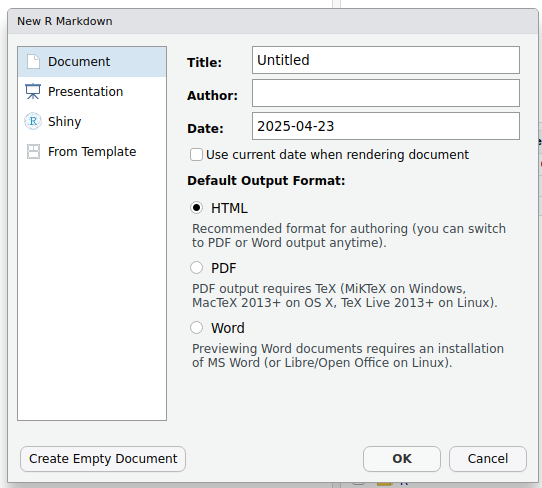The height and width of the screenshot is (488, 542).
Task: Click the From Template icon
Action: click(33, 151)
